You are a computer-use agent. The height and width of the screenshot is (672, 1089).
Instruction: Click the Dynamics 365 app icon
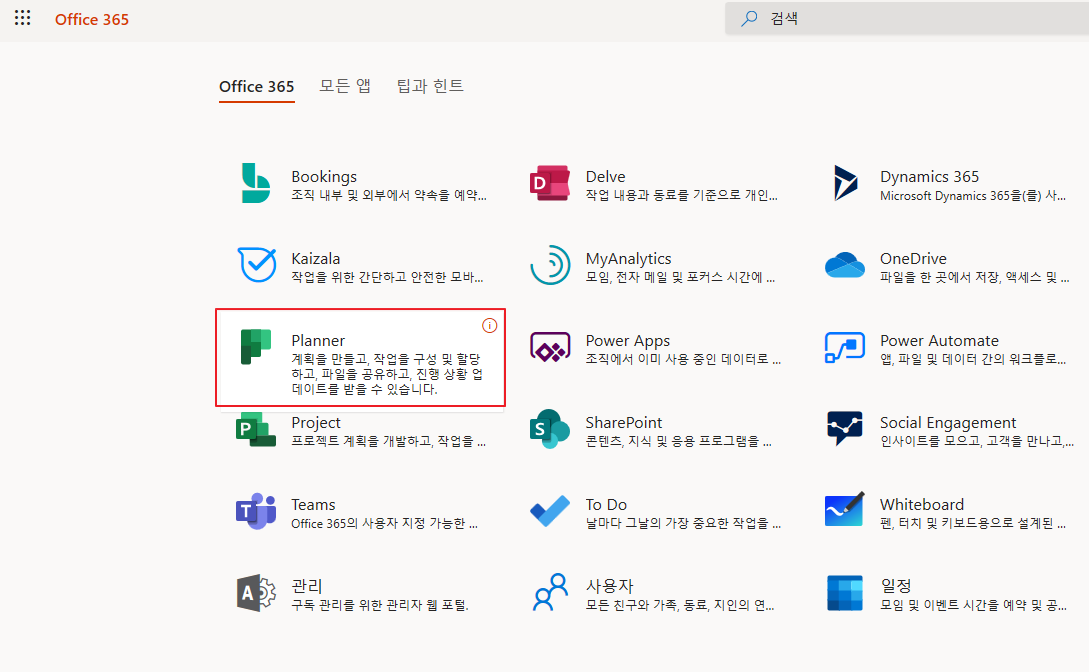point(845,183)
